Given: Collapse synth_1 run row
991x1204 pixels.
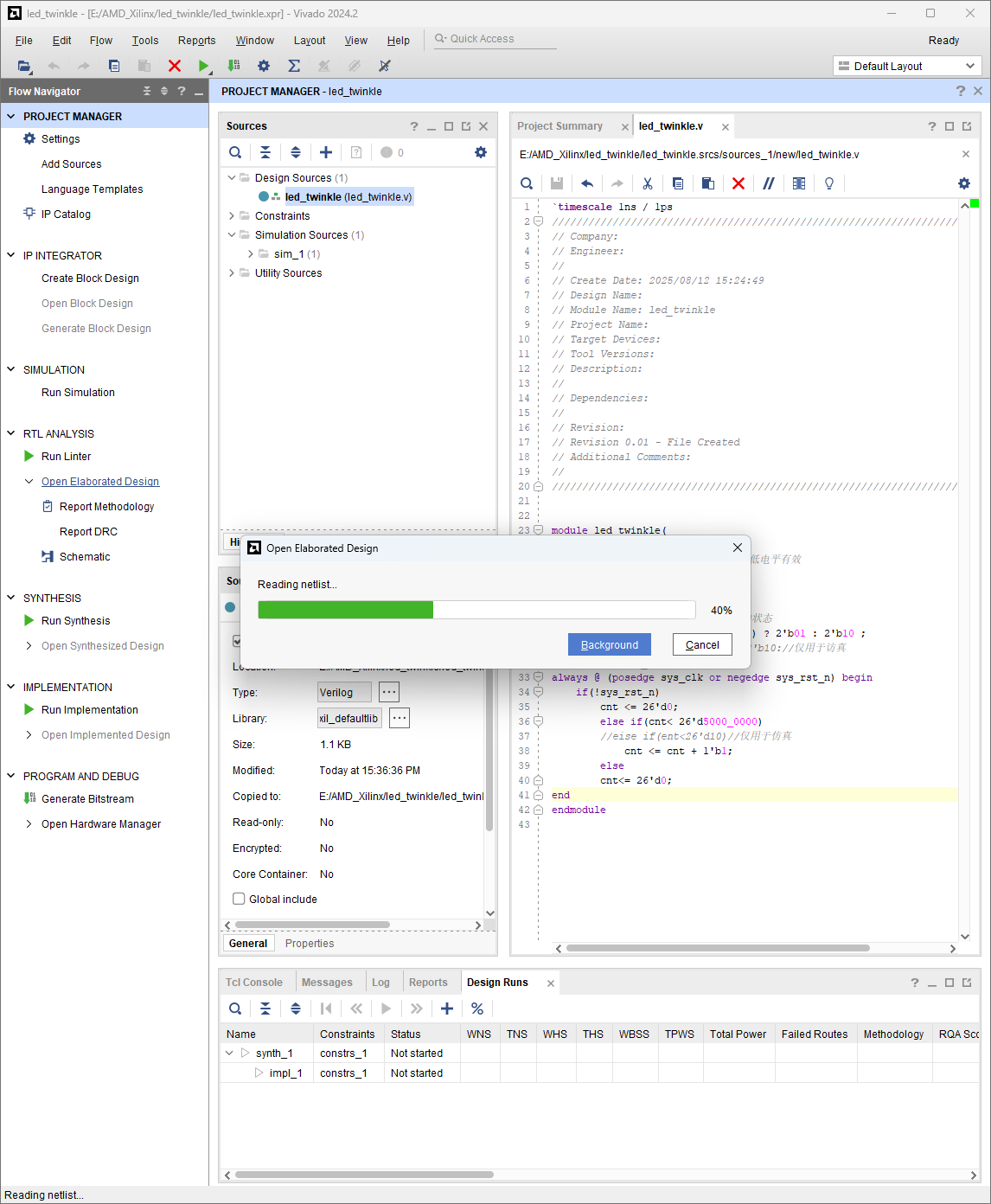Looking at the screenshot, I should click(x=229, y=1053).
